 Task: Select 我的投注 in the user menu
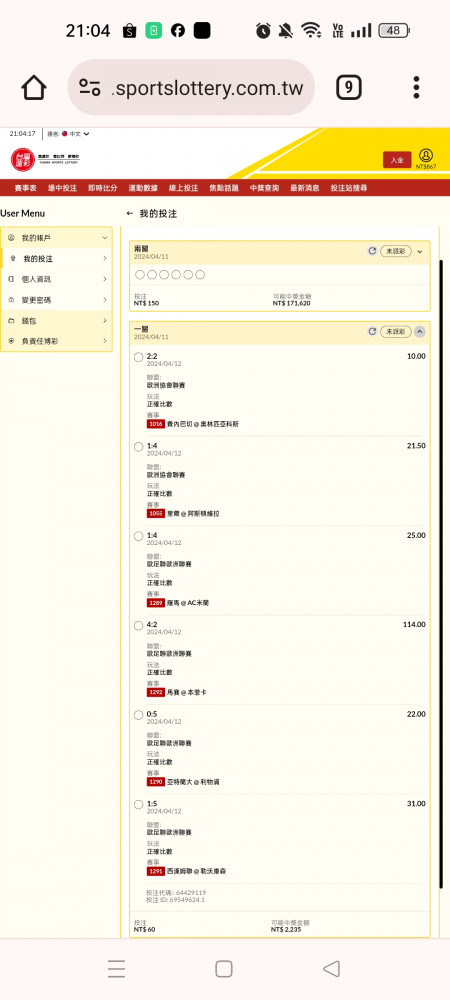(x=56, y=258)
